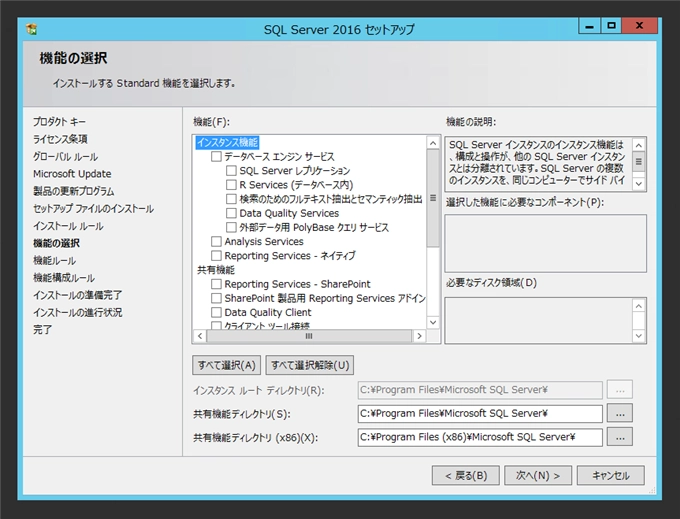This screenshot has width=680, height=519.
Task: Select グローバル ルール step in sidebar
Action: point(65,157)
